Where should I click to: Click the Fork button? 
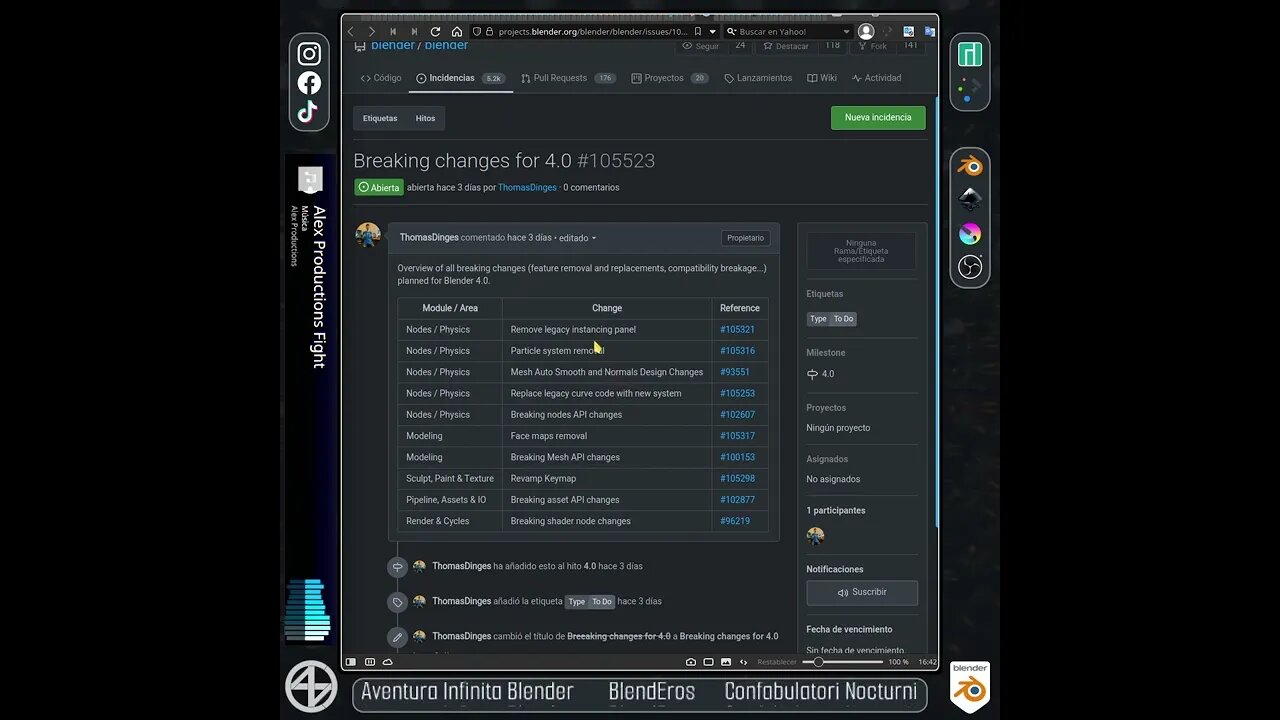[x=873, y=46]
